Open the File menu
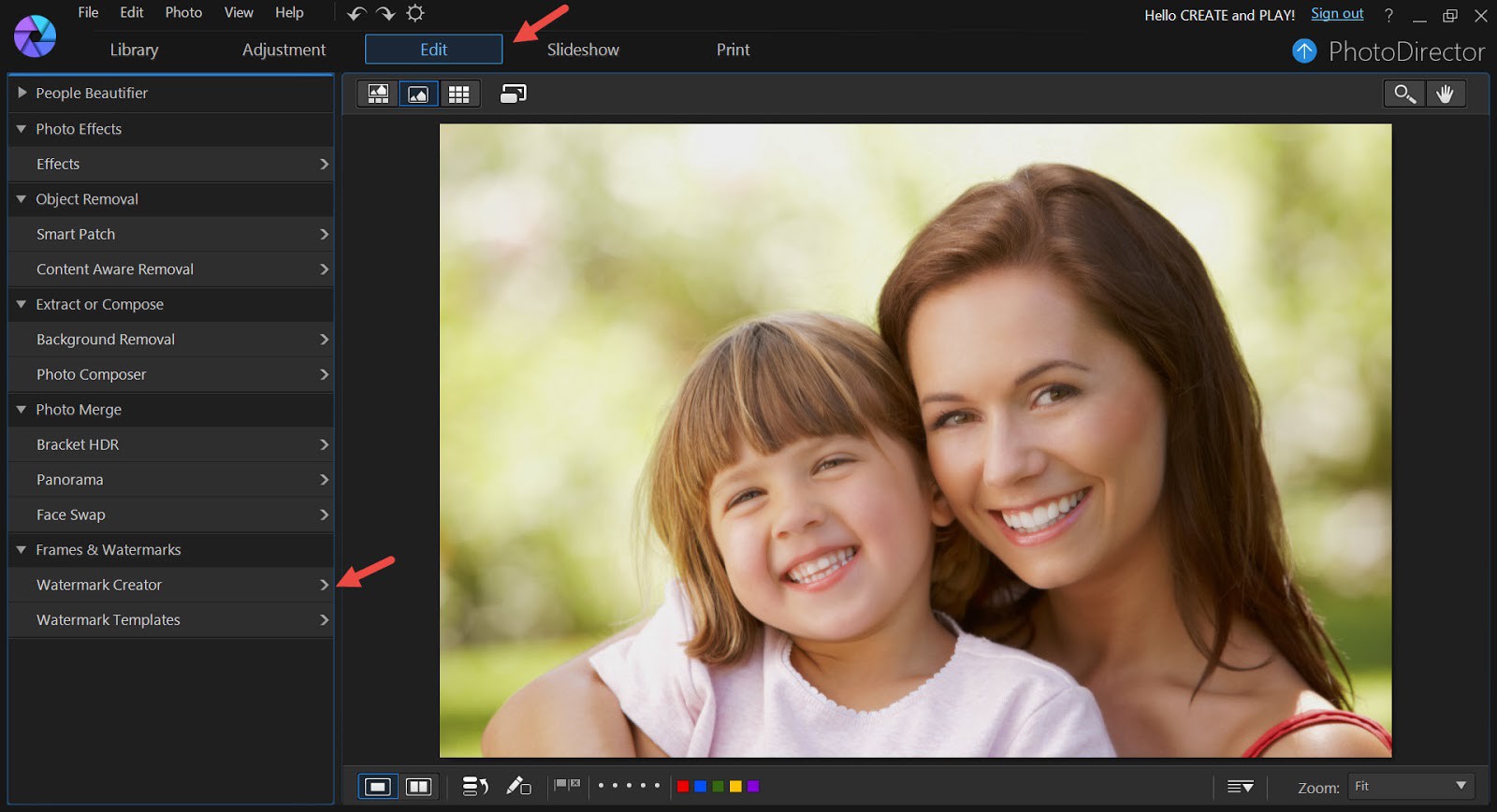1497x812 pixels. [x=88, y=13]
